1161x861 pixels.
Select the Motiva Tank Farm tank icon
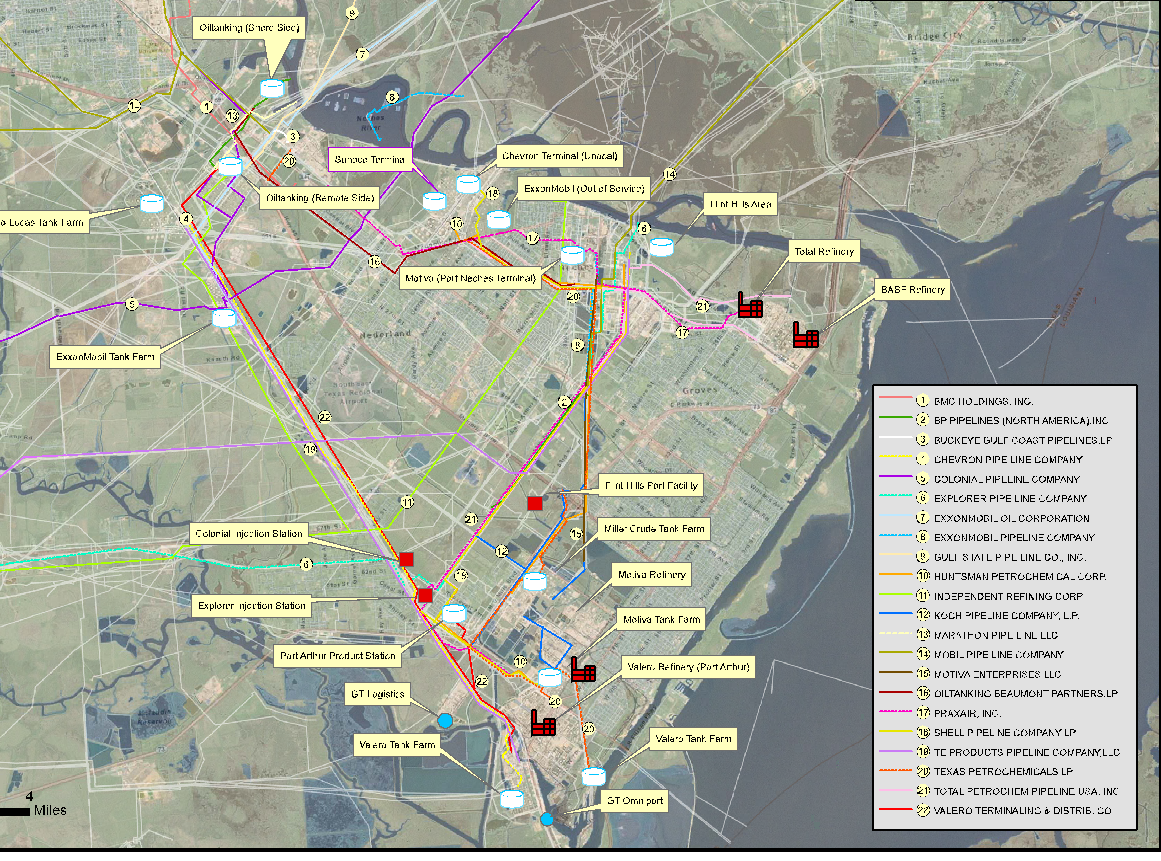(549, 677)
